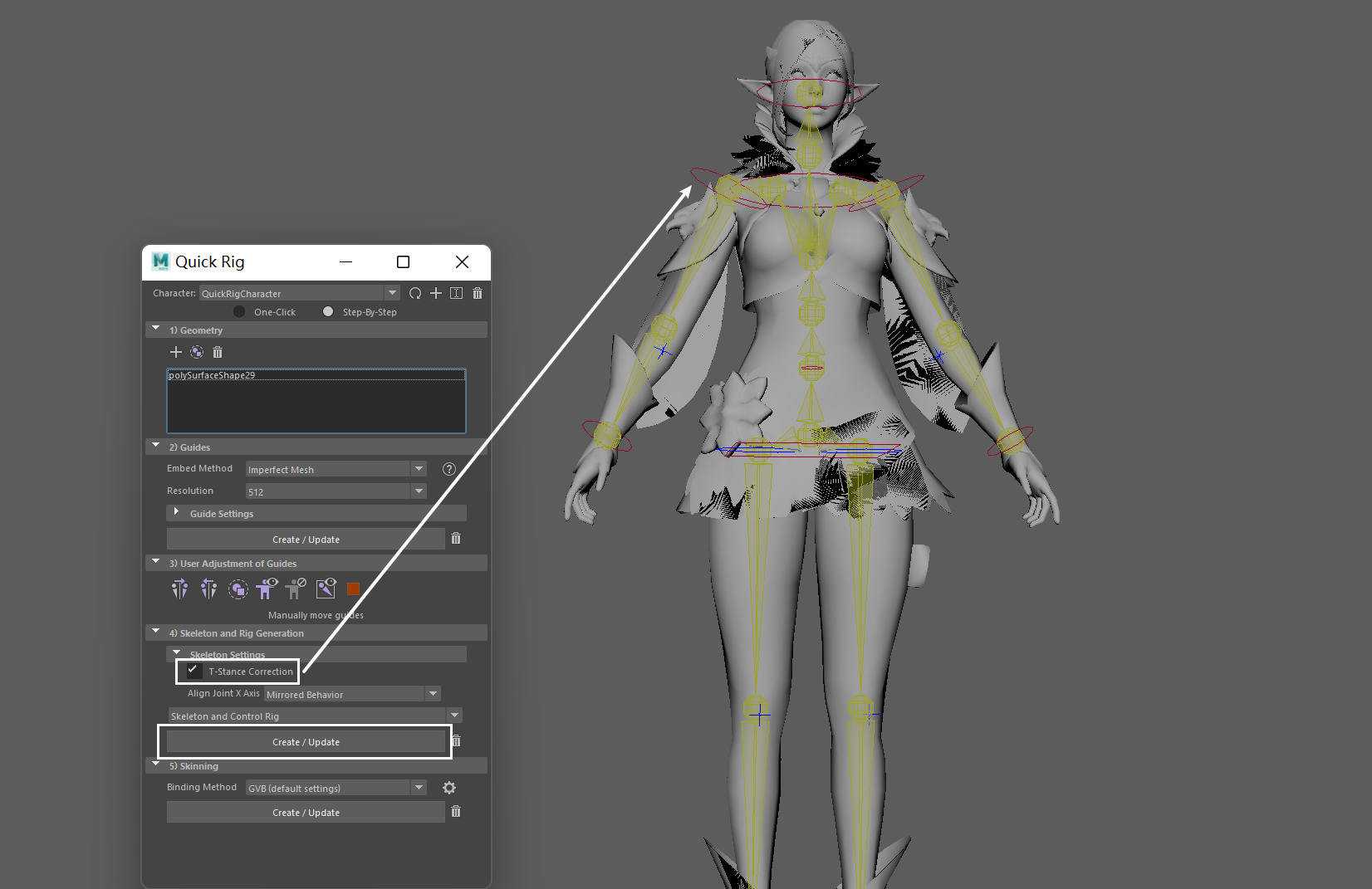Open the Character dropdown
1372x889 pixels.
point(300,293)
